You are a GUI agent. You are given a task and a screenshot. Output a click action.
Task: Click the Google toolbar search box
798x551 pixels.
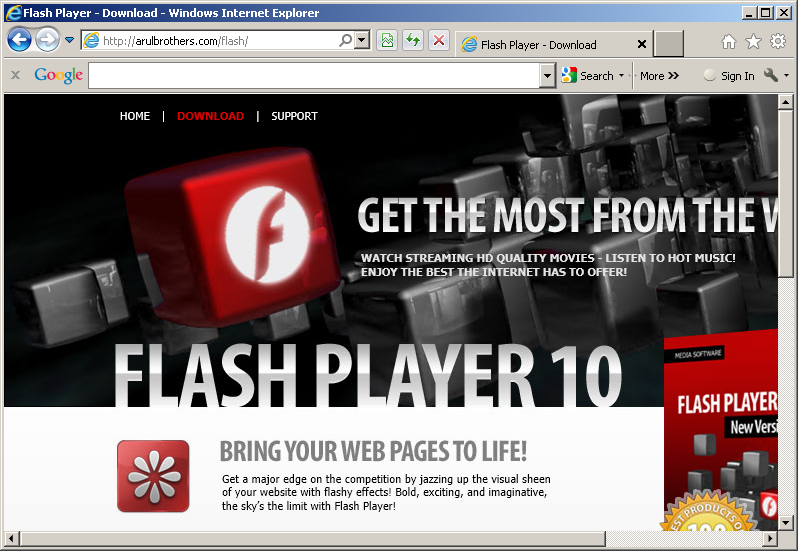click(314, 75)
